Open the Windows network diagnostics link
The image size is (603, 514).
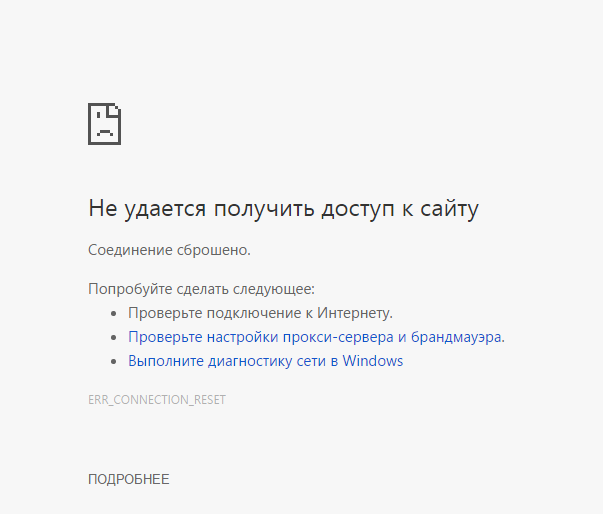click(x=265, y=361)
